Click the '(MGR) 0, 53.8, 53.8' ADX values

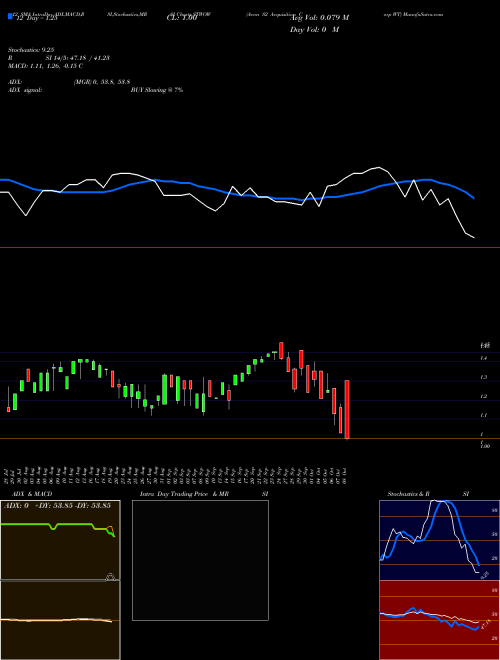[102, 82]
